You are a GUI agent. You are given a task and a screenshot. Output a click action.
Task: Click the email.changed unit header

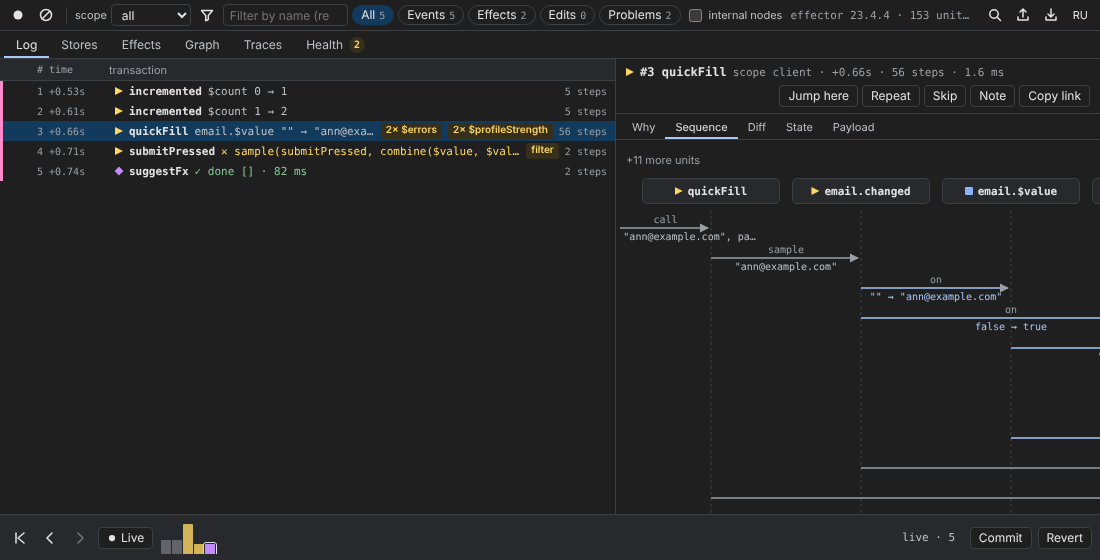(x=861, y=191)
